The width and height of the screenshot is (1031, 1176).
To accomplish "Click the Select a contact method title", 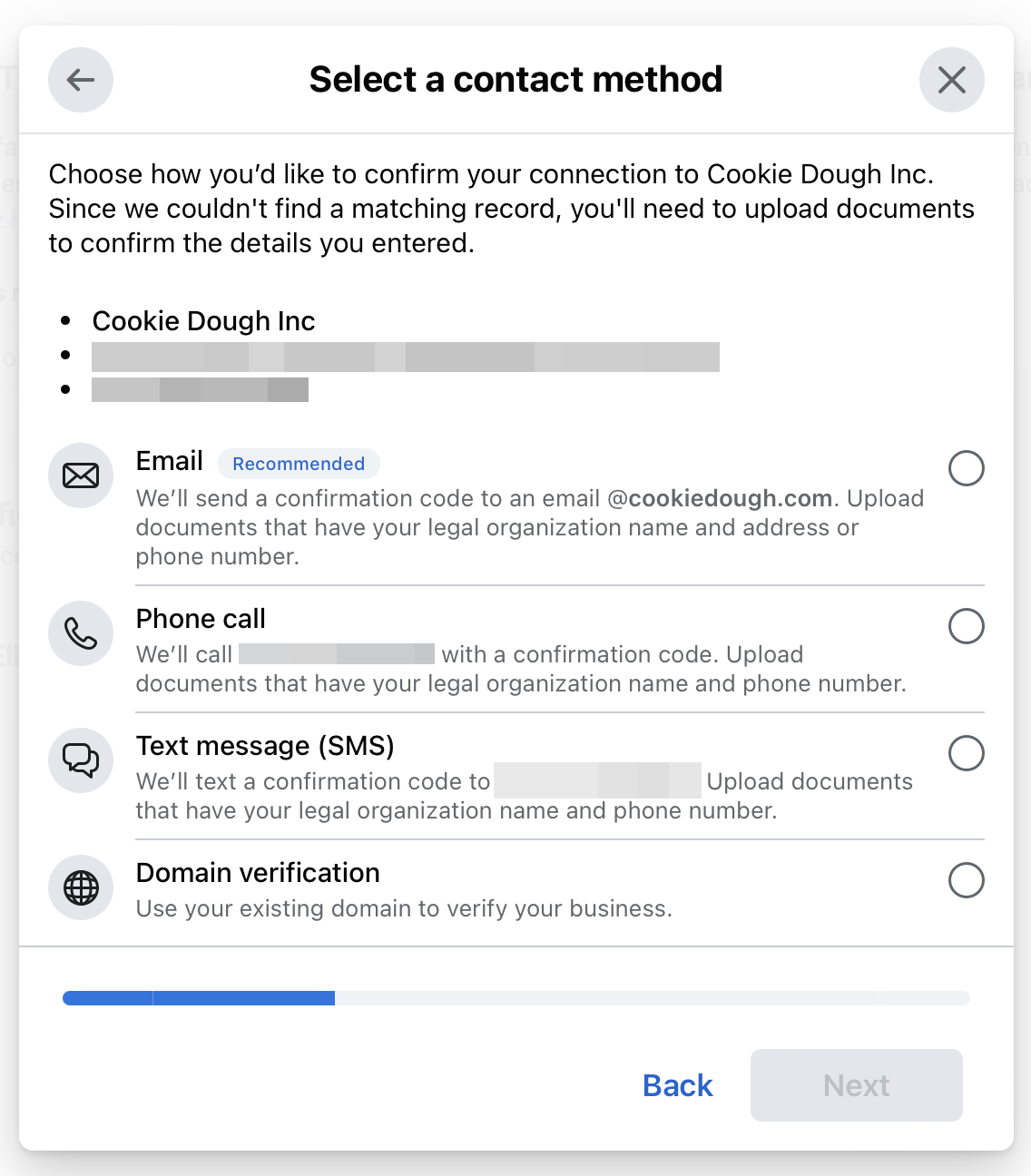I will point(515,80).
